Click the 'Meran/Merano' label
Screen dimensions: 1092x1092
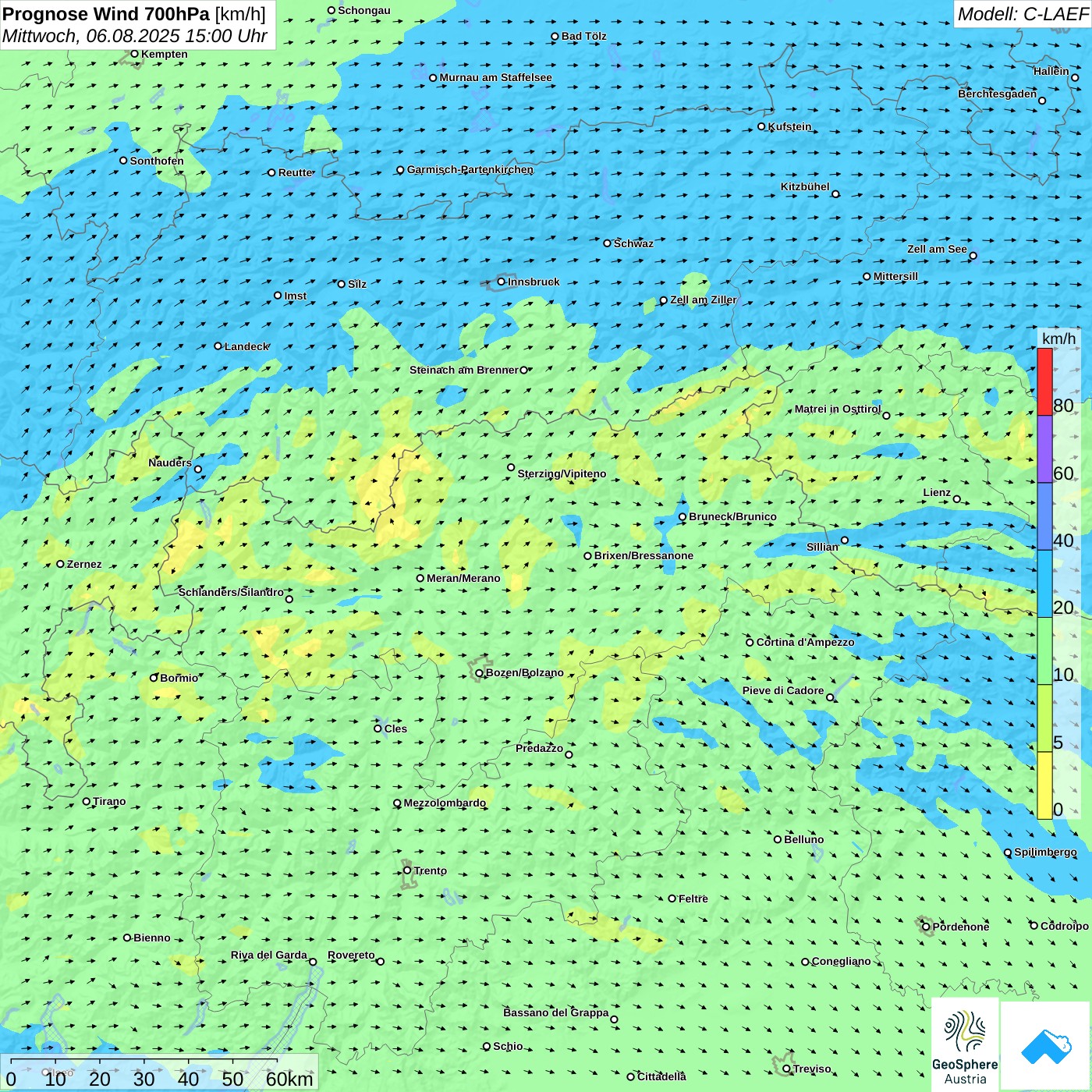click(x=463, y=578)
